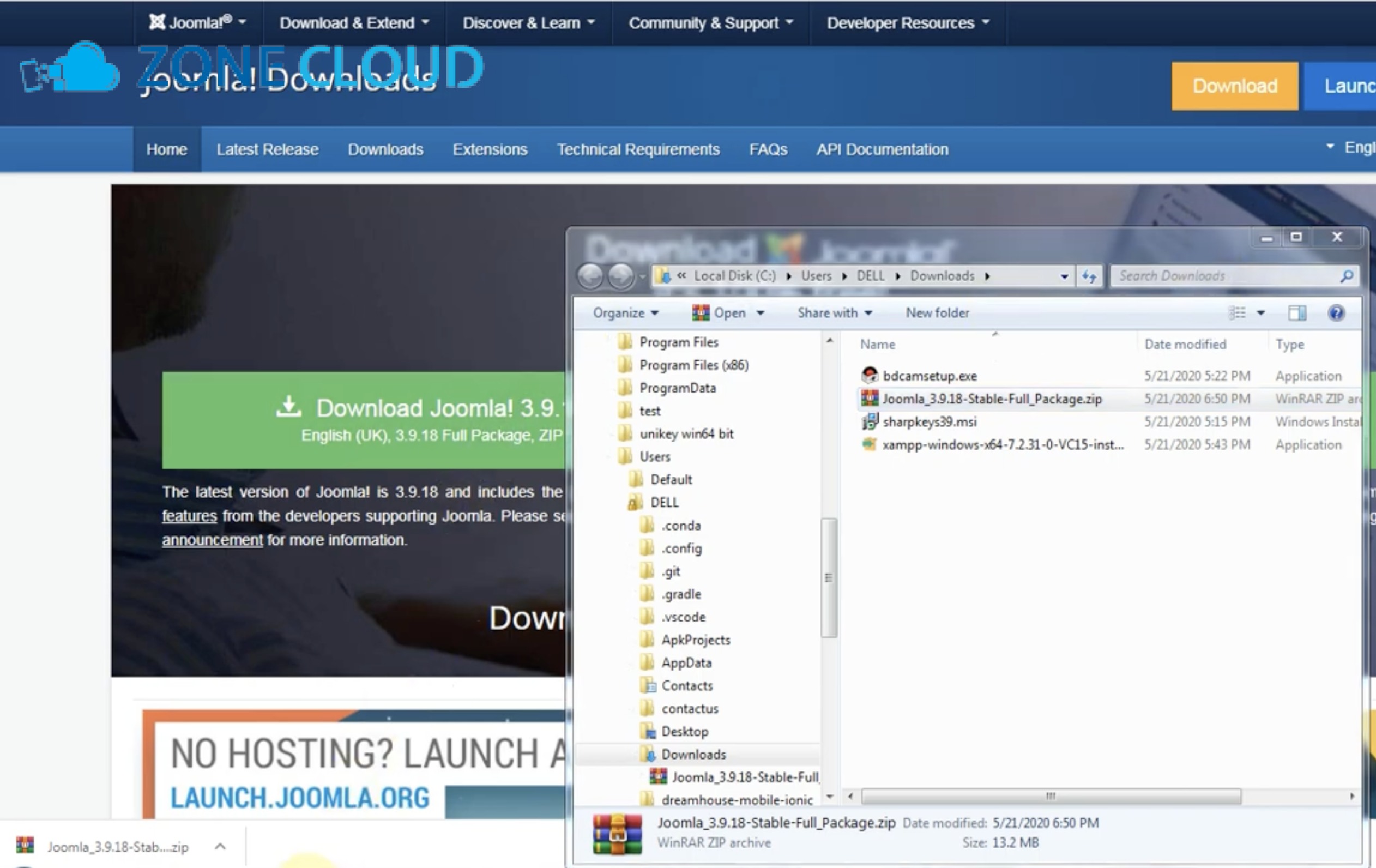Click the orange Download button
This screenshot has width=1376, height=868.
pyautogui.click(x=1235, y=86)
